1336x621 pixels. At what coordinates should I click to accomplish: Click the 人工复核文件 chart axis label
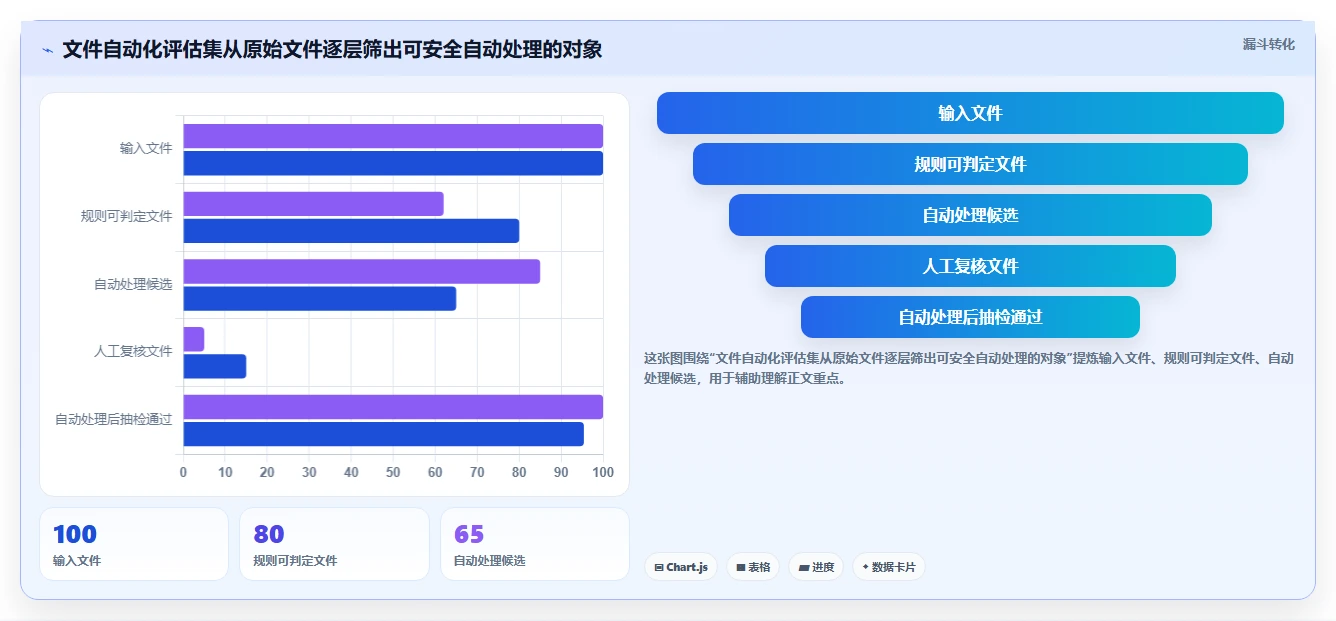(x=133, y=351)
